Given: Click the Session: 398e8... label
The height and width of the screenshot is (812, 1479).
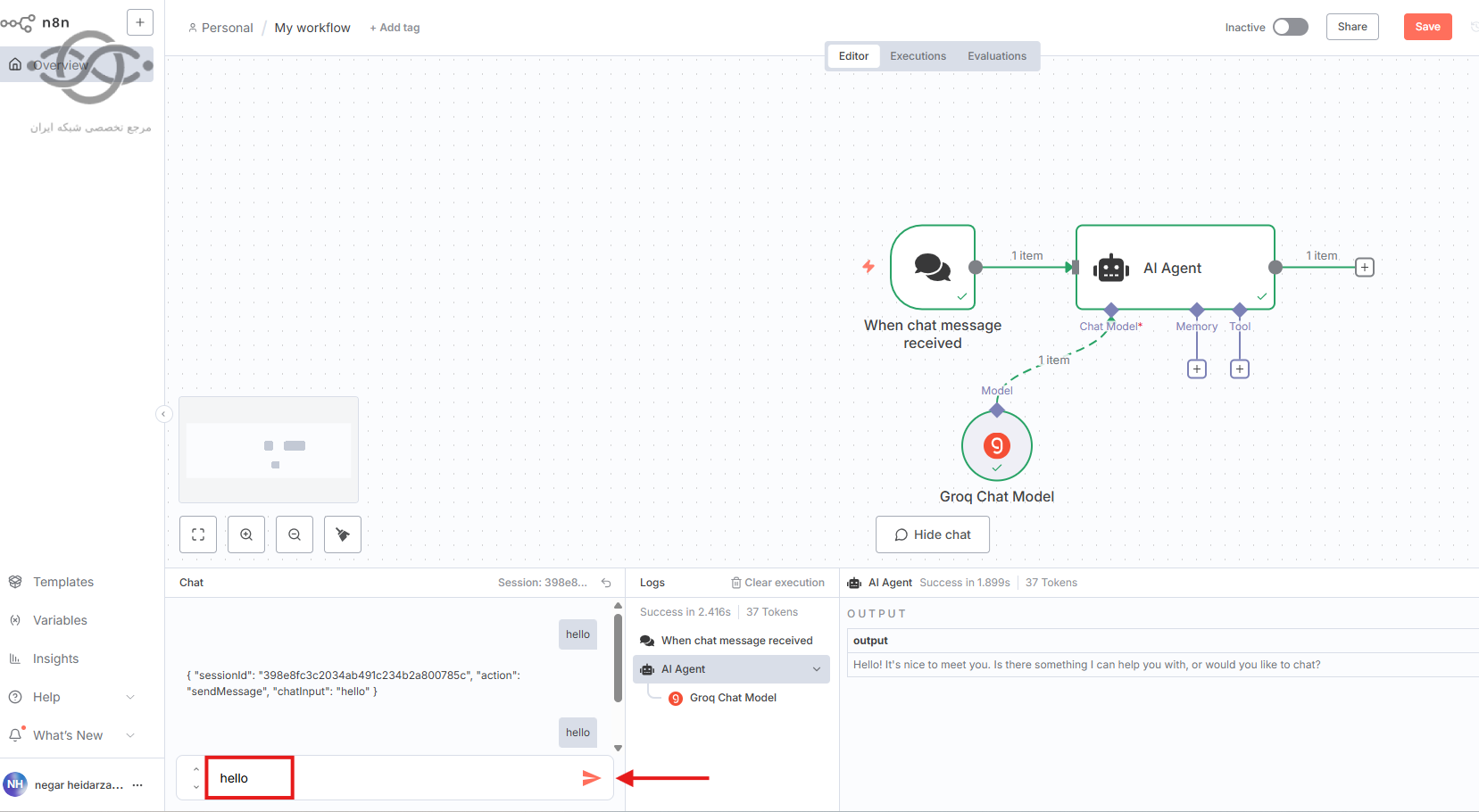Looking at the screenshot, I should click(x=542, y=583).
